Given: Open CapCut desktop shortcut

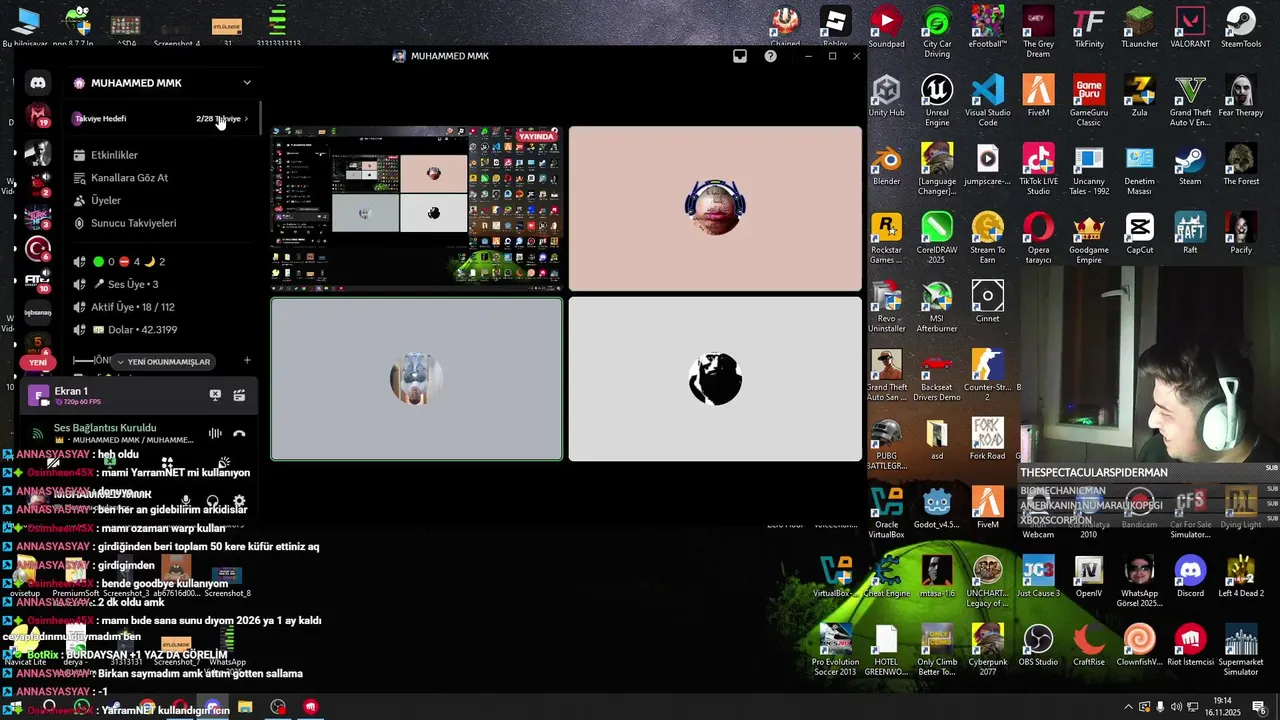Looking at the screenshot, I should (1139, 234).
